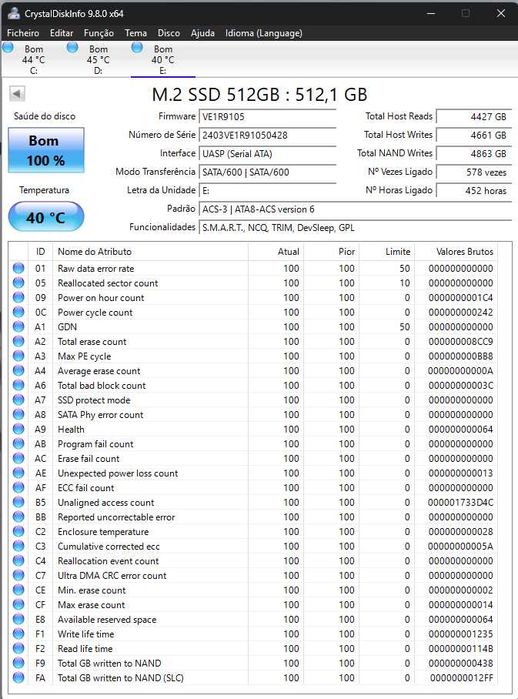
Task: Select the Ultra DMA CRC error count row
Action: tap(253, 575)
